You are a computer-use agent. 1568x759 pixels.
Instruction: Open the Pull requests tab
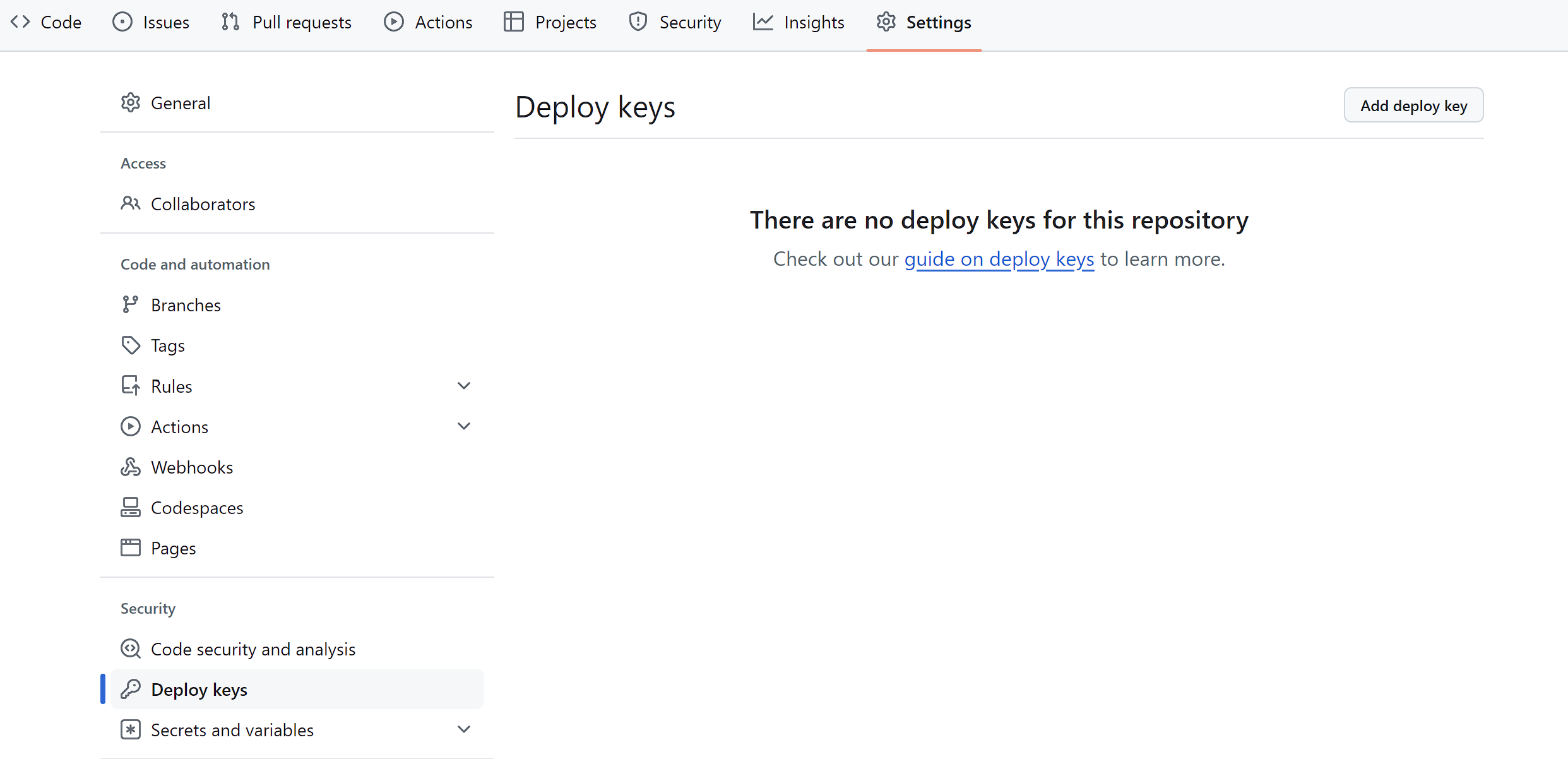(x=287, y=23)
